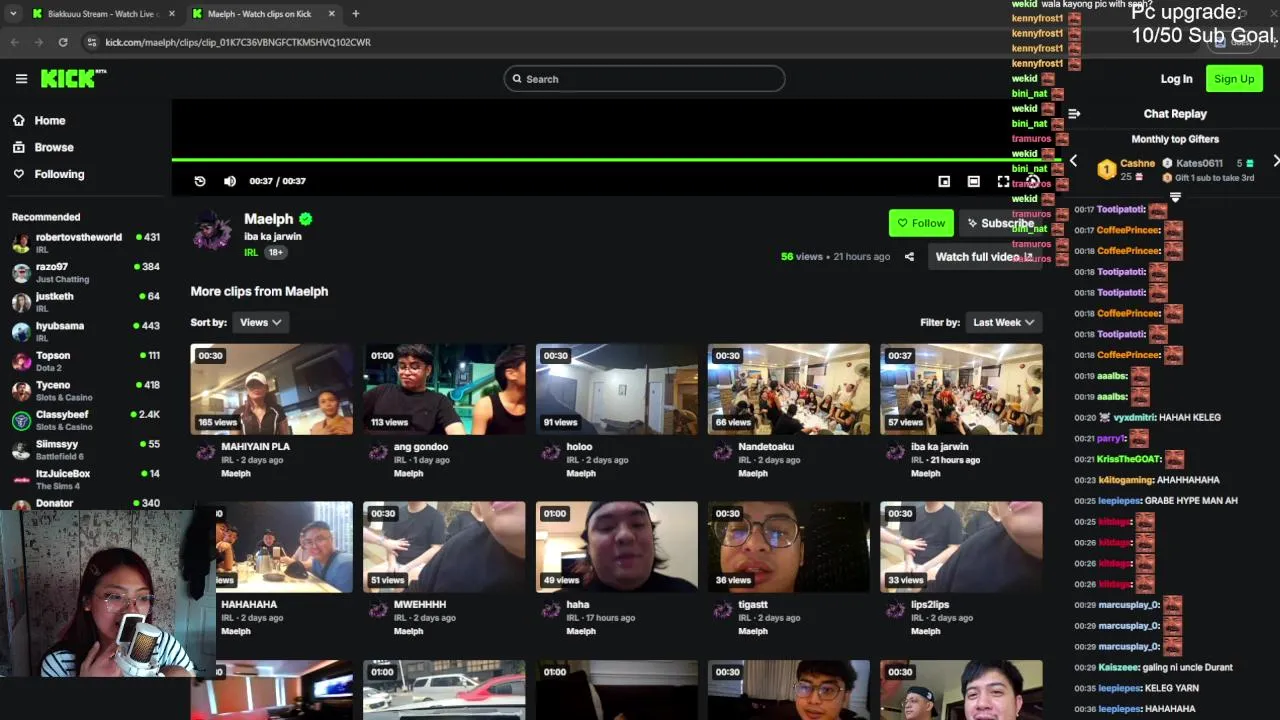The image size is (1280, 720).
Task: Show next gifter with the right chevron
Action: click(x=1276, y=161)
